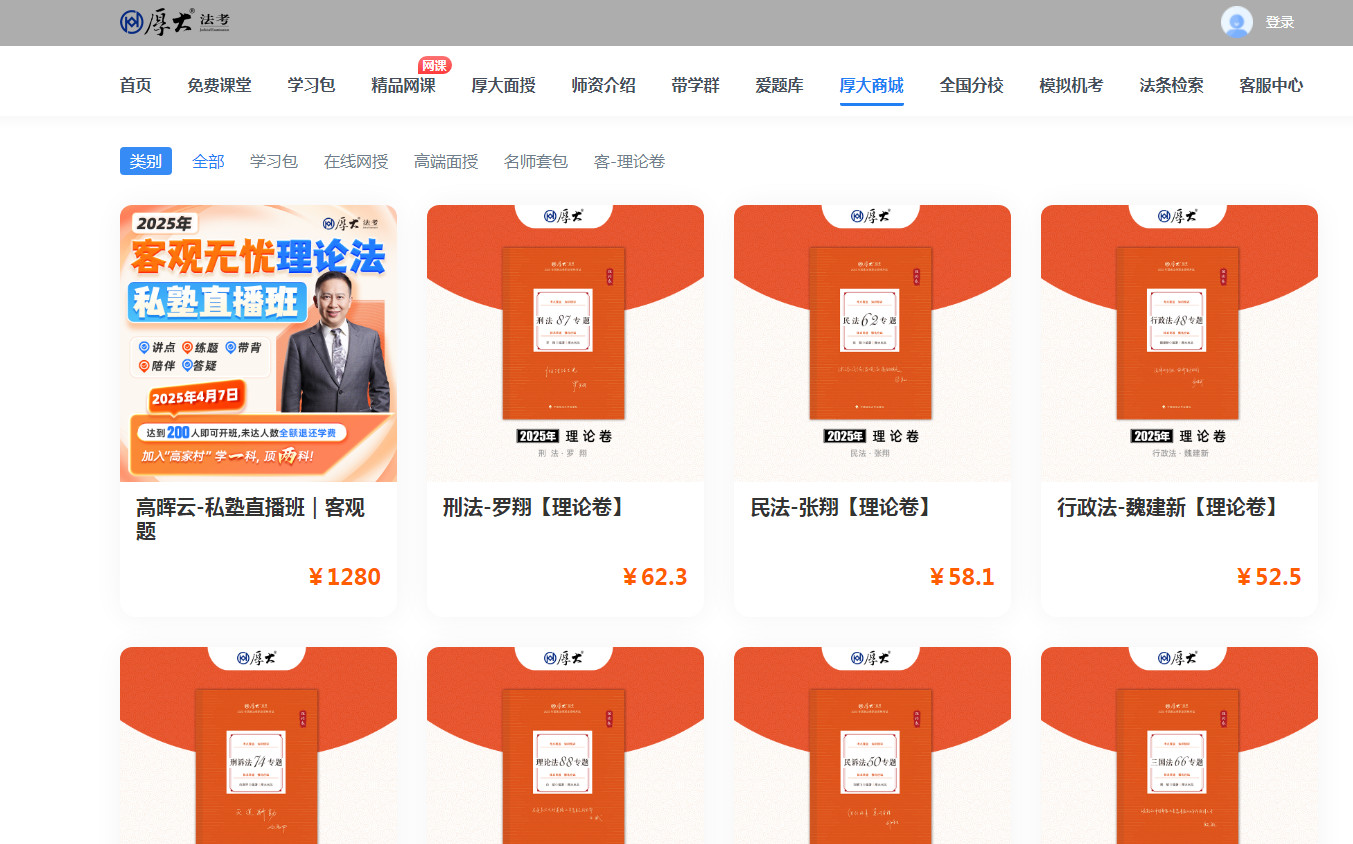Click the ¥52.5 price
This screenshot has width=1353, height=844.
click(1269, 577)
